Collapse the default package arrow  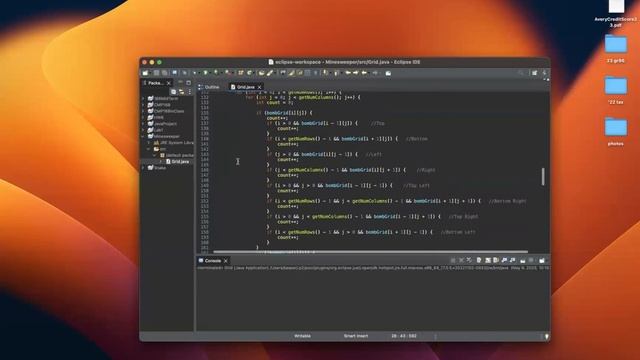pyautogui.click(x=155, y=156)
